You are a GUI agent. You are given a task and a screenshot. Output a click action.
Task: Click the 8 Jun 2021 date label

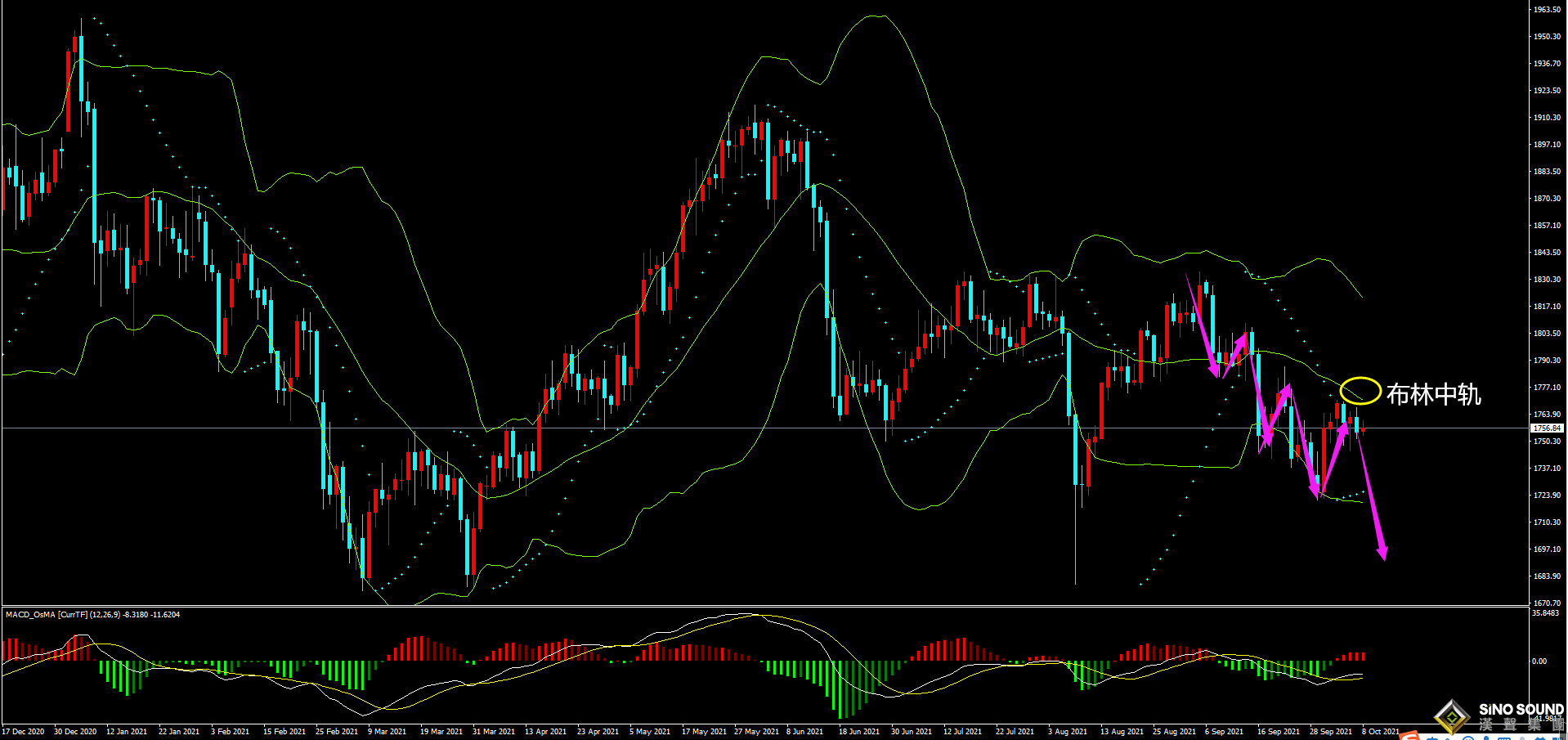804,732
